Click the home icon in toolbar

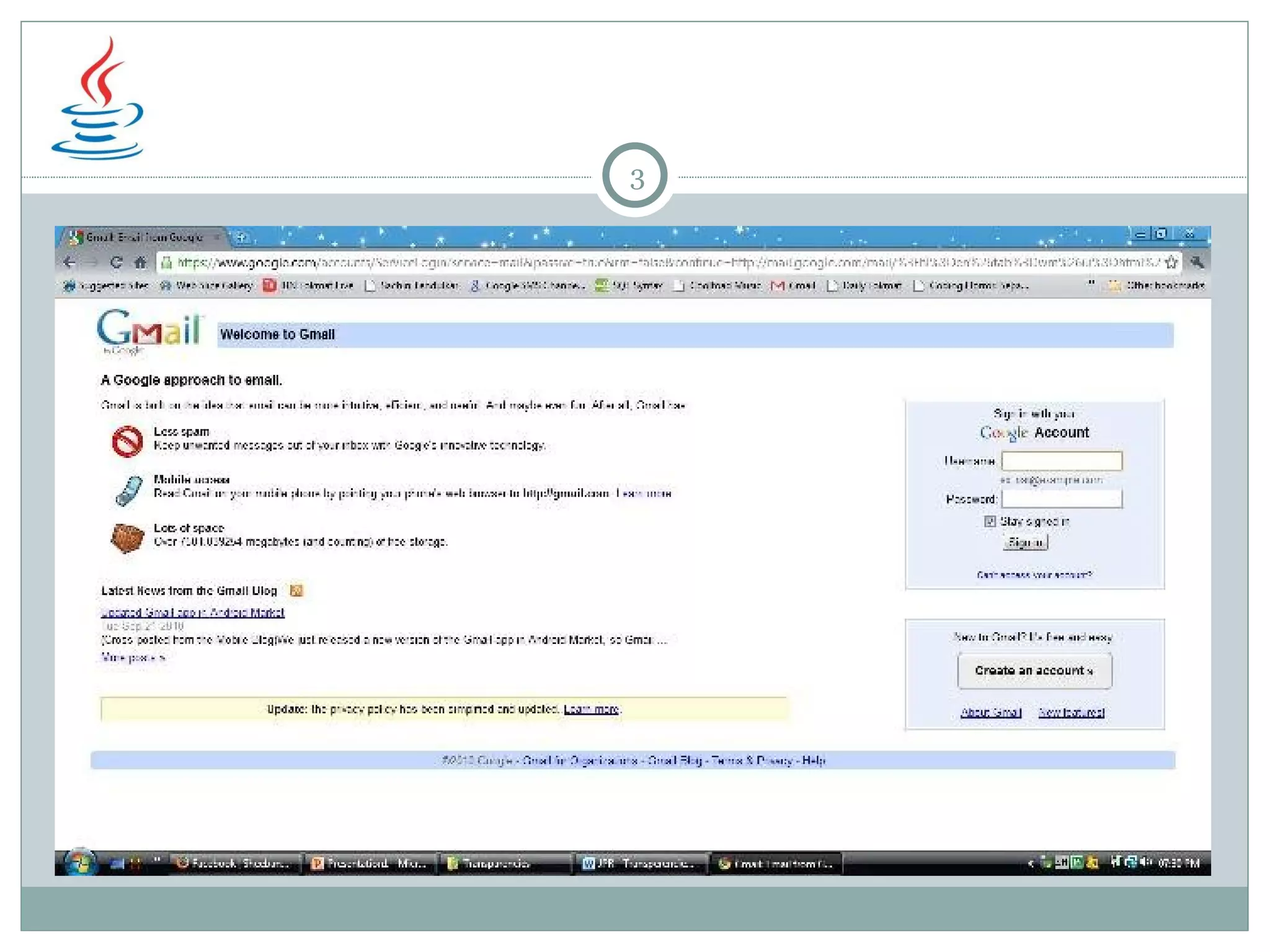140,262
